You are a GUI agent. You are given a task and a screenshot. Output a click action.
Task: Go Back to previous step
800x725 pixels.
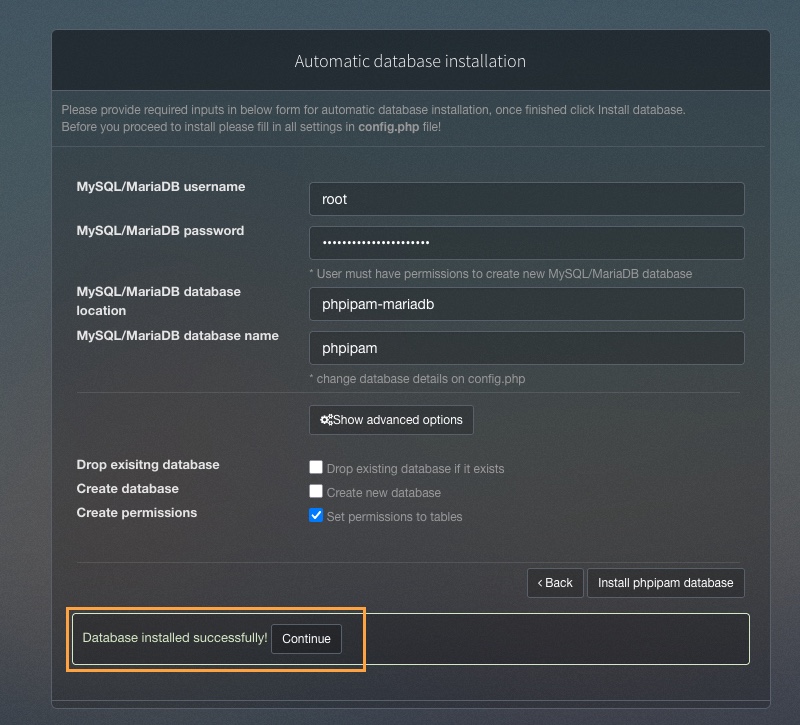pos(555,583)
